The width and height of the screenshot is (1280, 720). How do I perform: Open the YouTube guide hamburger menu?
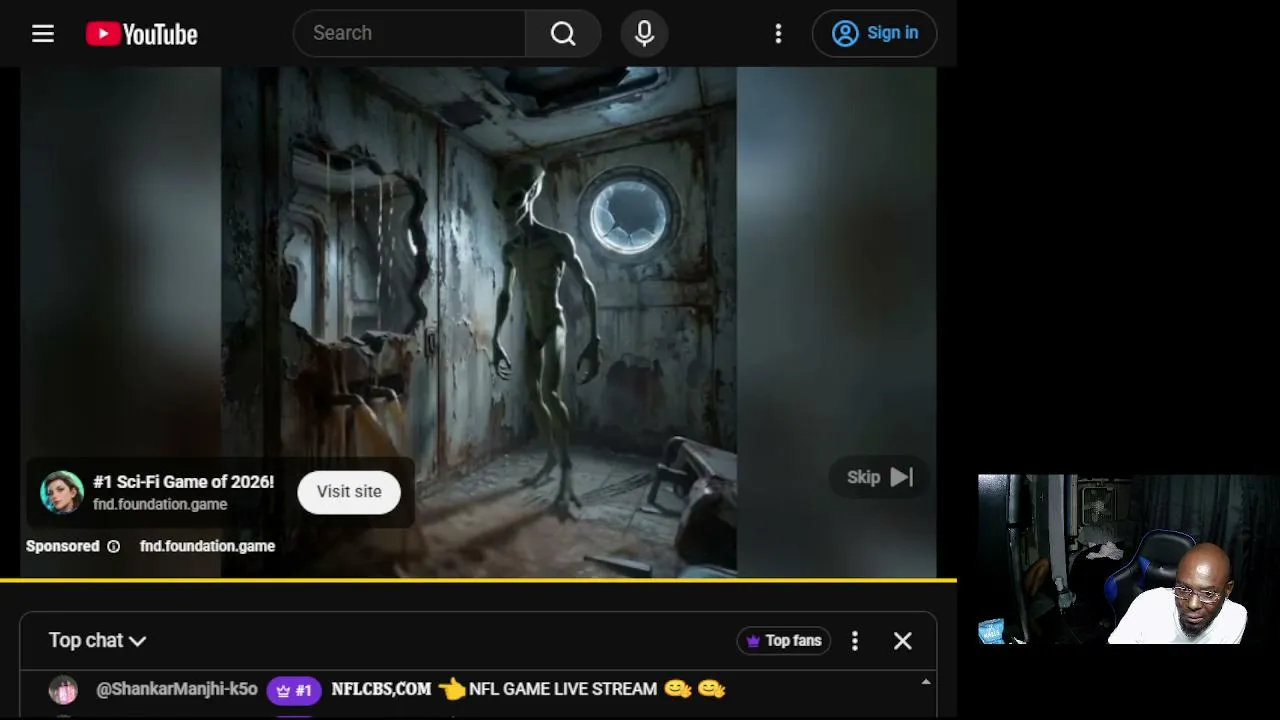pos(42,34)
